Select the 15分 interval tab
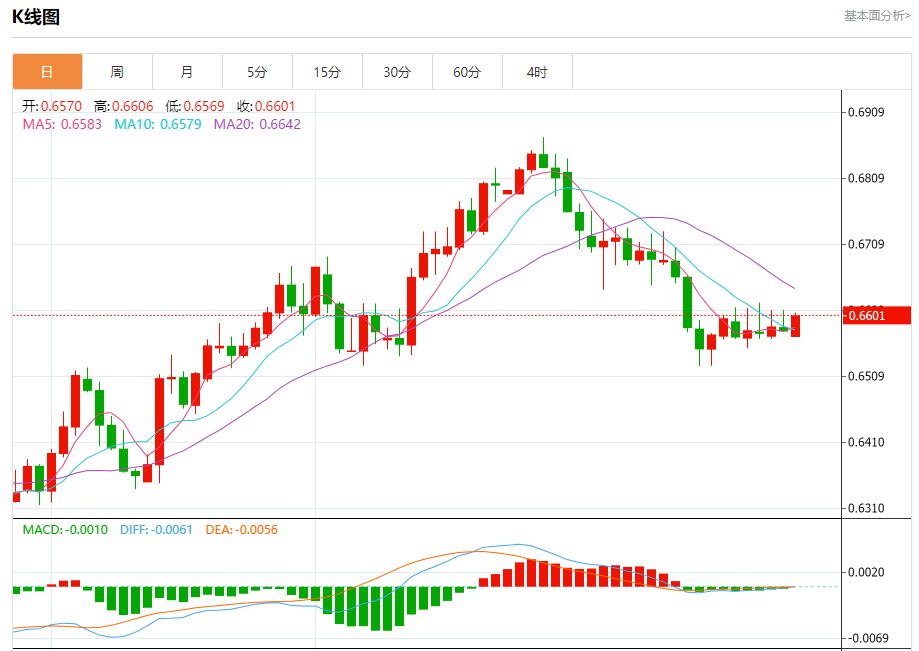The width and height of the screenshot is (919, 651). tap(327, 72)
